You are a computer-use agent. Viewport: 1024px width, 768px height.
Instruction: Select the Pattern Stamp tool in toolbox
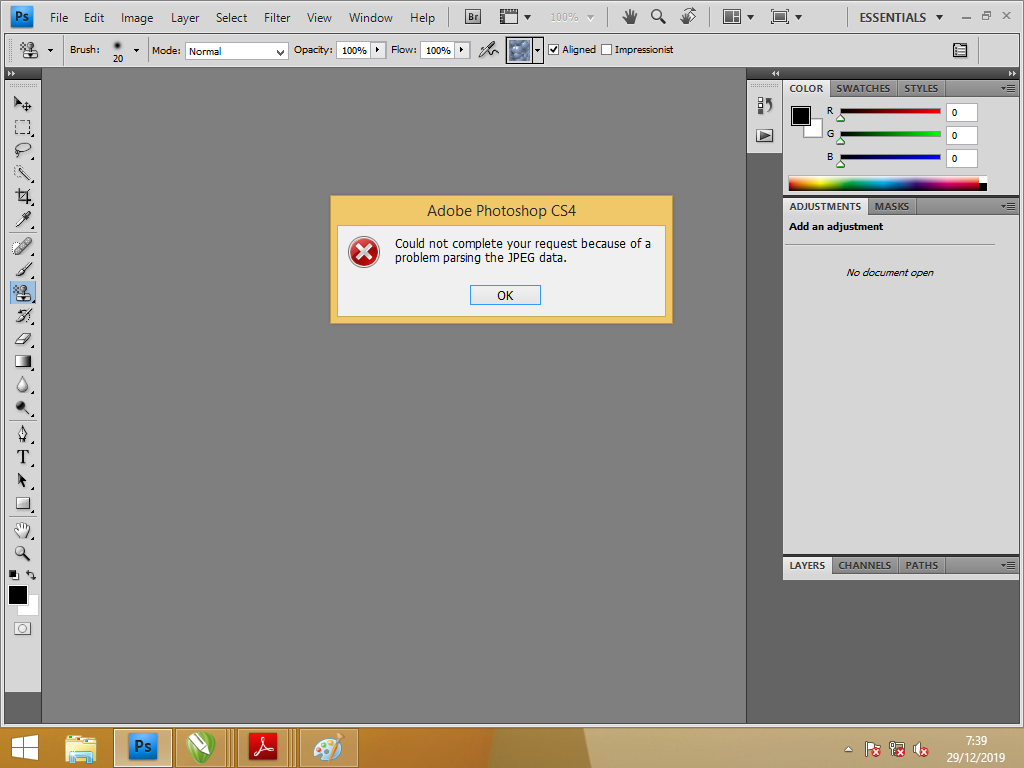[x=23, y=293]
